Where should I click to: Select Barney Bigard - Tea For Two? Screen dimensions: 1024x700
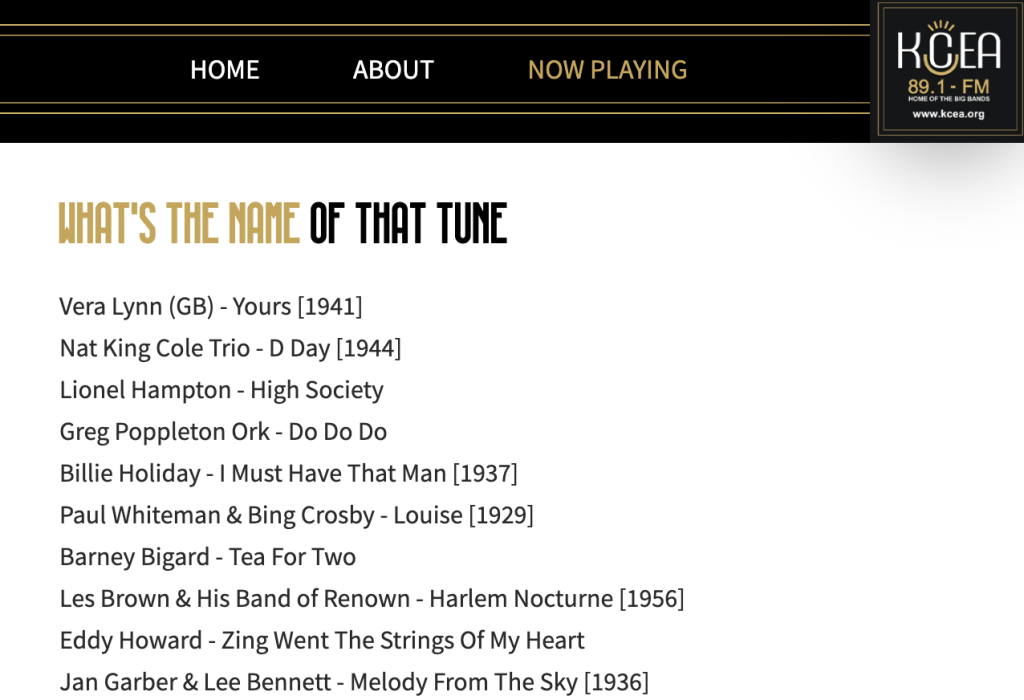pos(208,557)
